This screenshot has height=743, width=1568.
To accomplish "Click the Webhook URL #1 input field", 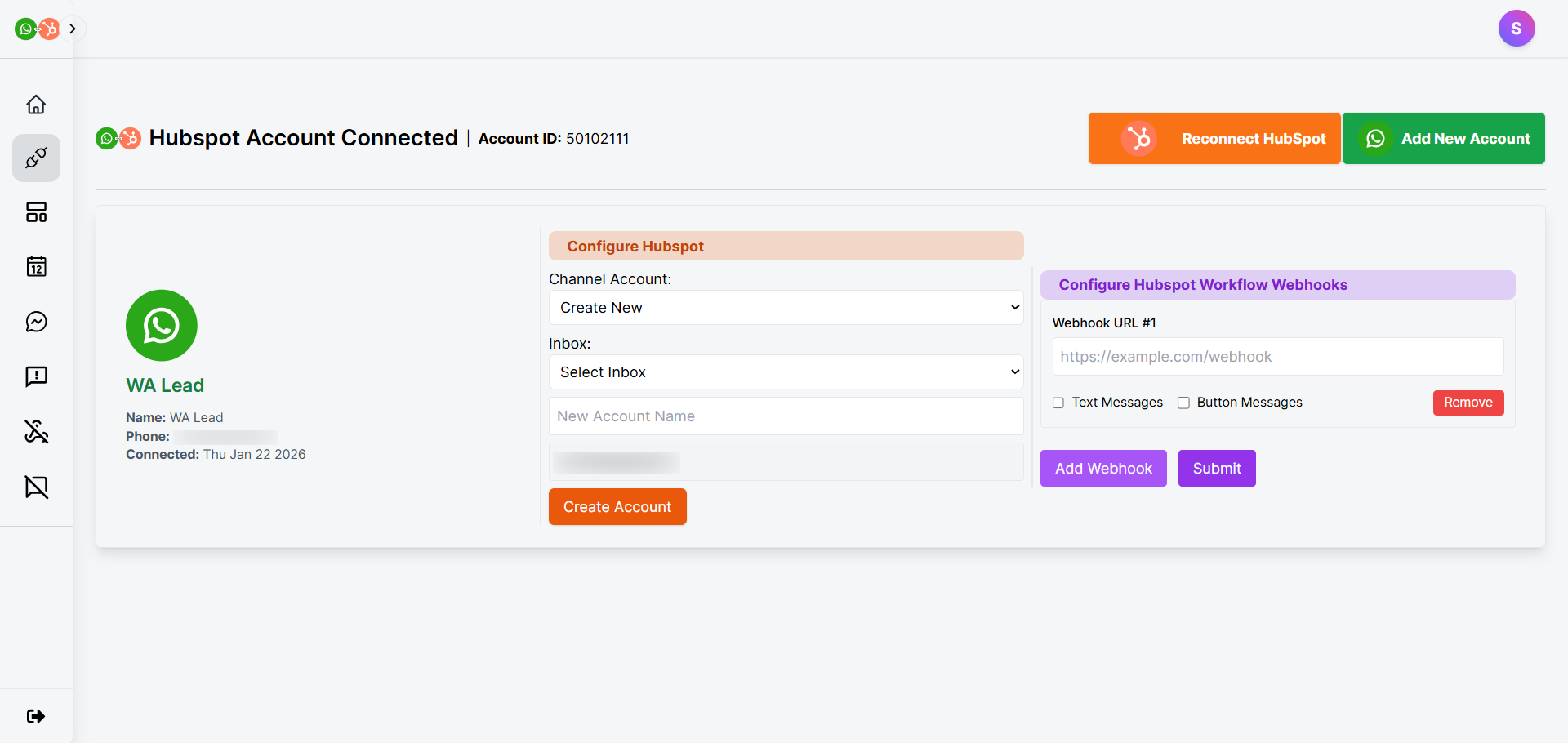I will click(x=1277, y=357).
